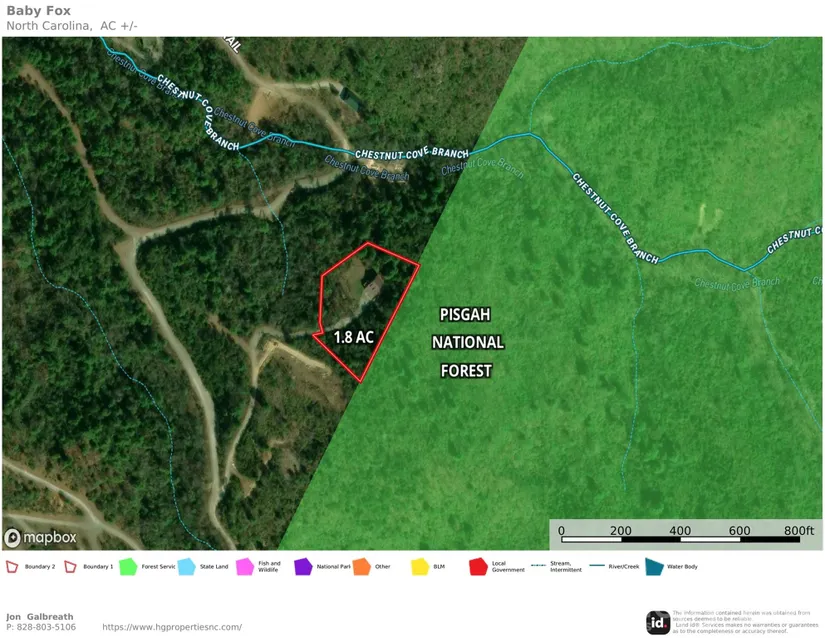Select the green Forest Service legend swatch
Viewport: 825px width, 638px height.
click(128, 567)
